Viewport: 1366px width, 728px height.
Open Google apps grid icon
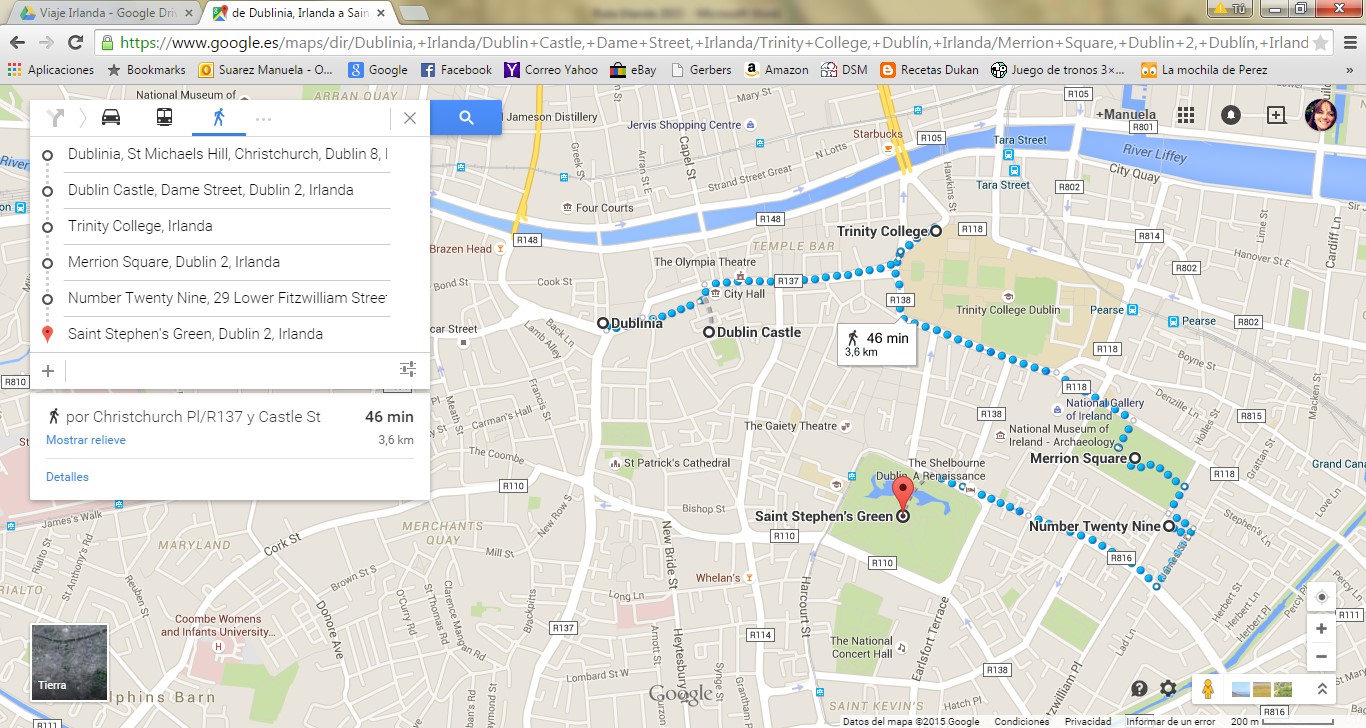tap(1185, 115)
